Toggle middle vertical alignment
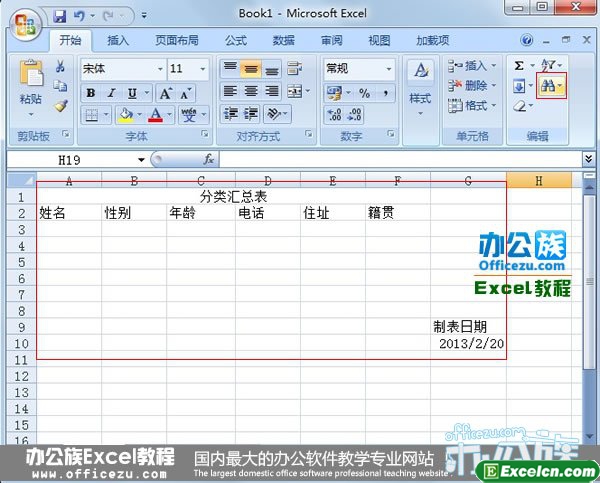Viewport: 600px width, 483px height. [x=251, y=68]
